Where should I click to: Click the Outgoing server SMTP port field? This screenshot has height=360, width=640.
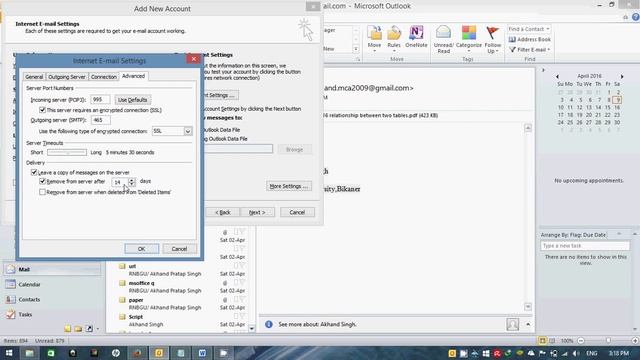[x=100, y=120]
